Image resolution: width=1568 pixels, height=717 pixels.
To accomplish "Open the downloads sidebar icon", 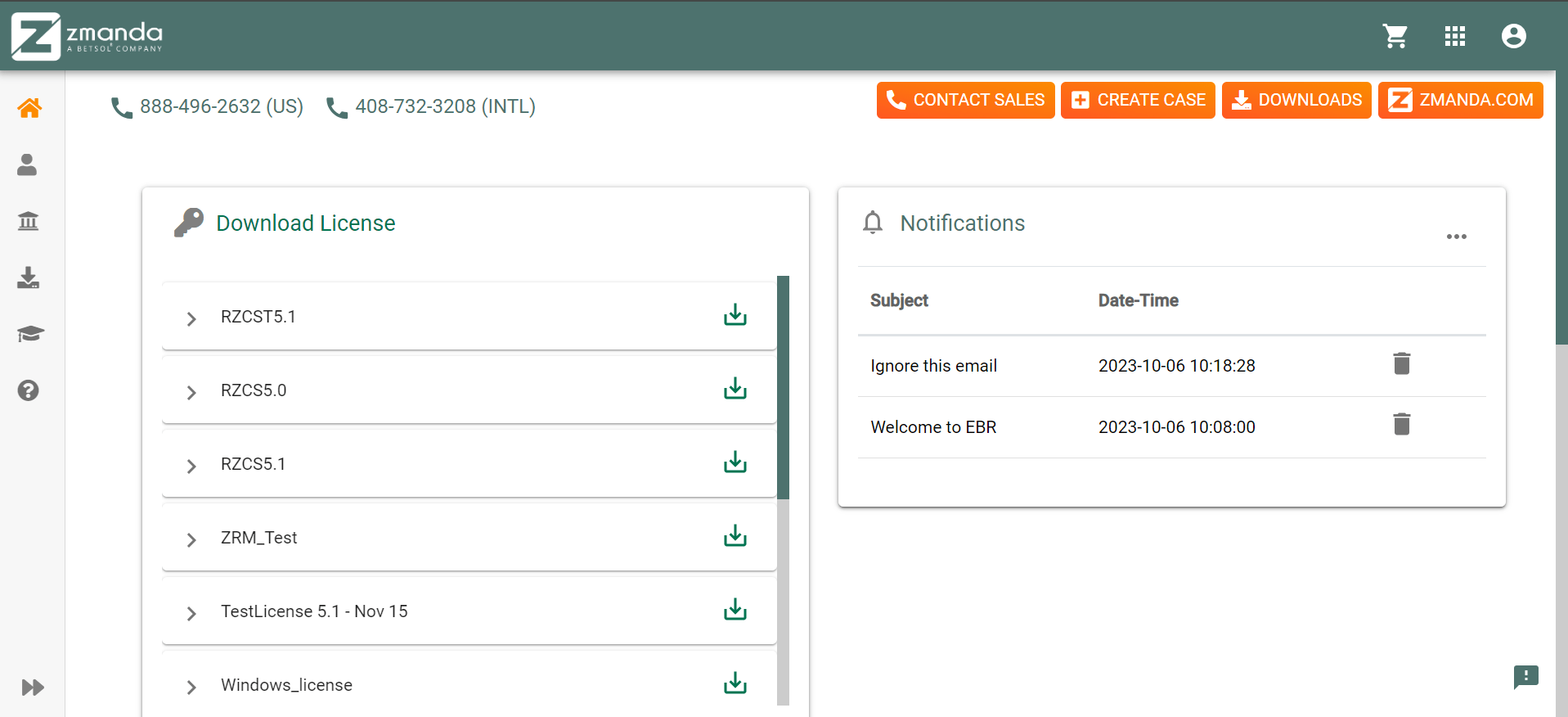I will [x=29, y=277].
